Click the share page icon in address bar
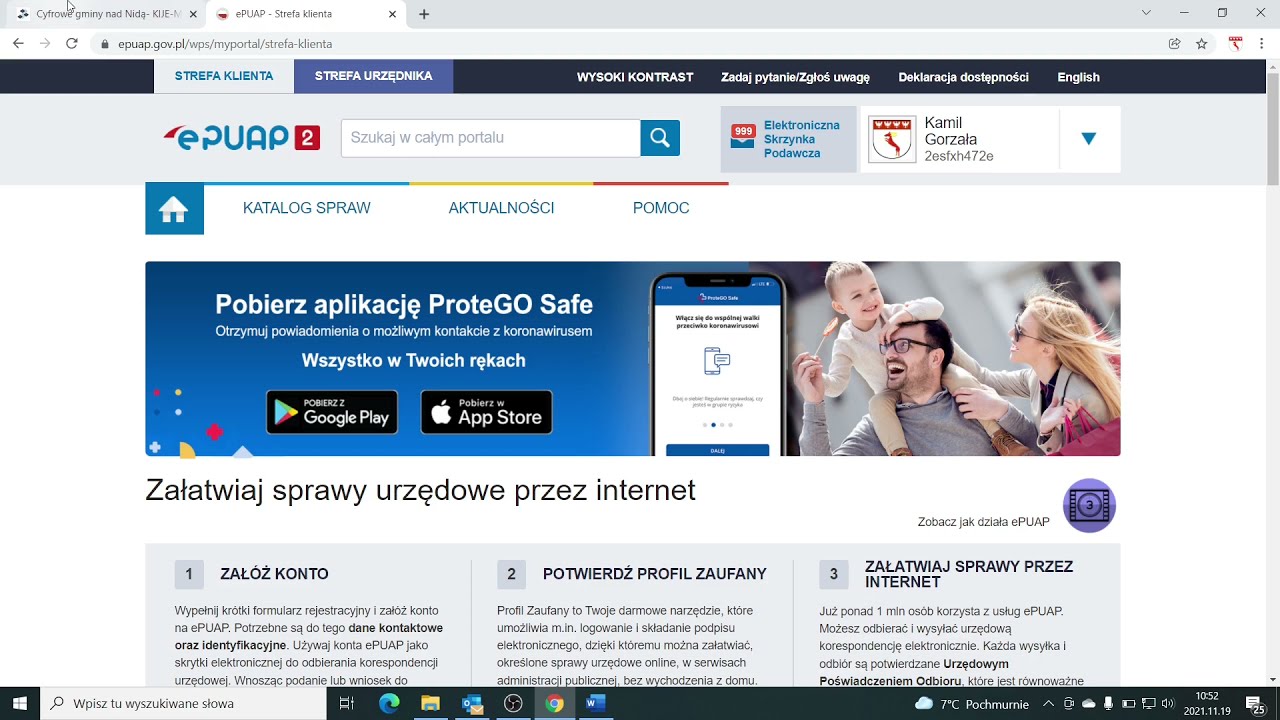 click(x=1175, y=44)
